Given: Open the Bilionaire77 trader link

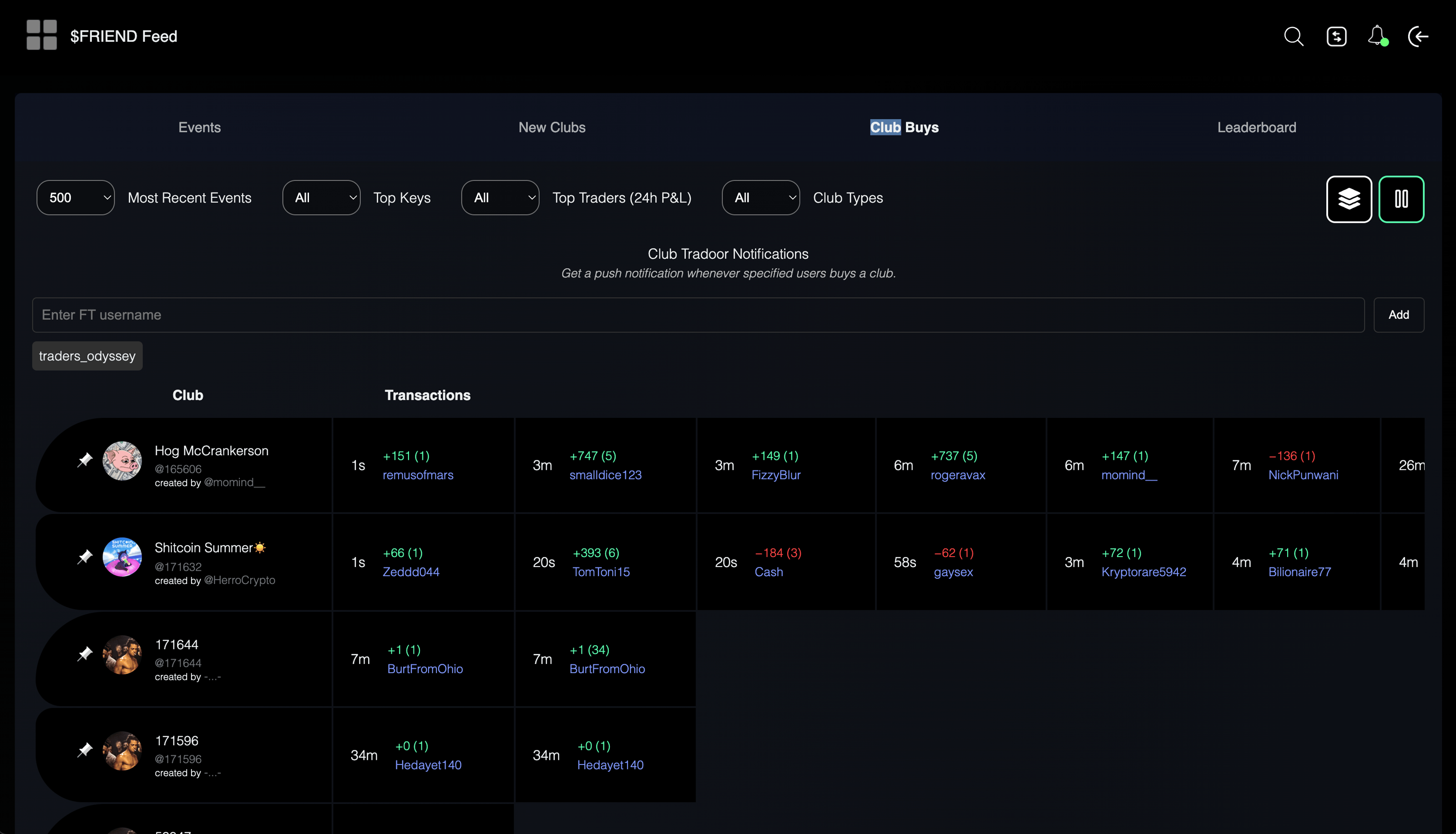Looking at the screenshot, I should [x=1299, y=572].
